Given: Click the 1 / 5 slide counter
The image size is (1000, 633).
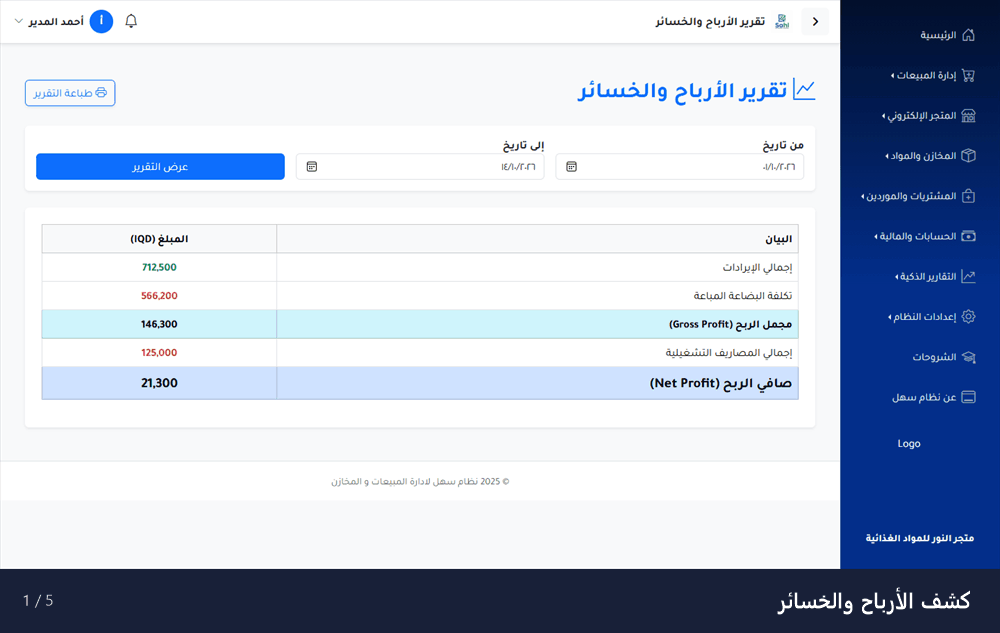Looking at the screenshot, I should [38, 601].
